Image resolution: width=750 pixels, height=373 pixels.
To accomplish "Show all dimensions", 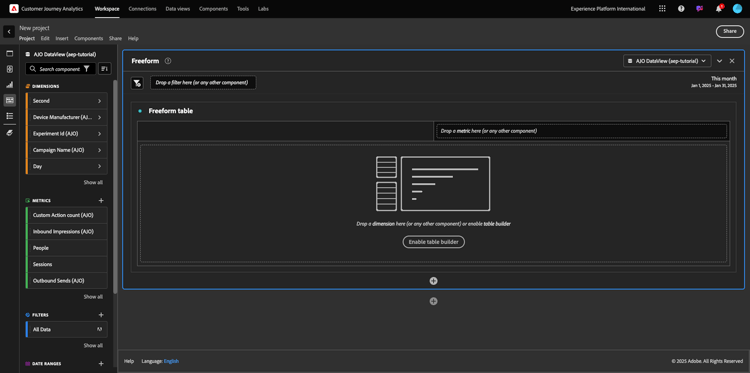I will [93, 182].
